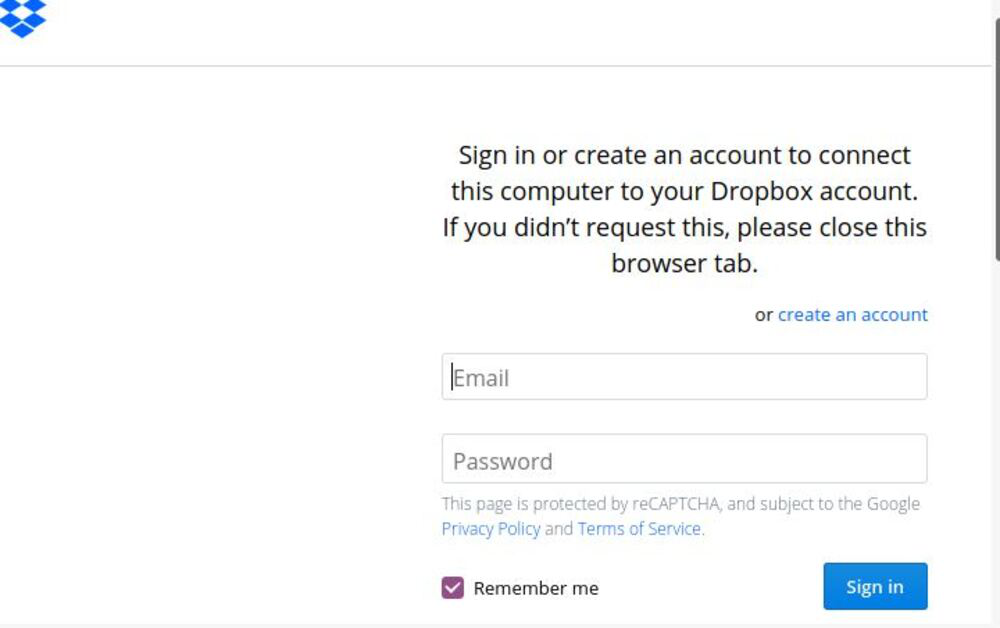Screen dimensions: 1000x628
Task: Click the reCAPTCHA protection notice text
Action: pyautogui.click(x=680, y=504)
